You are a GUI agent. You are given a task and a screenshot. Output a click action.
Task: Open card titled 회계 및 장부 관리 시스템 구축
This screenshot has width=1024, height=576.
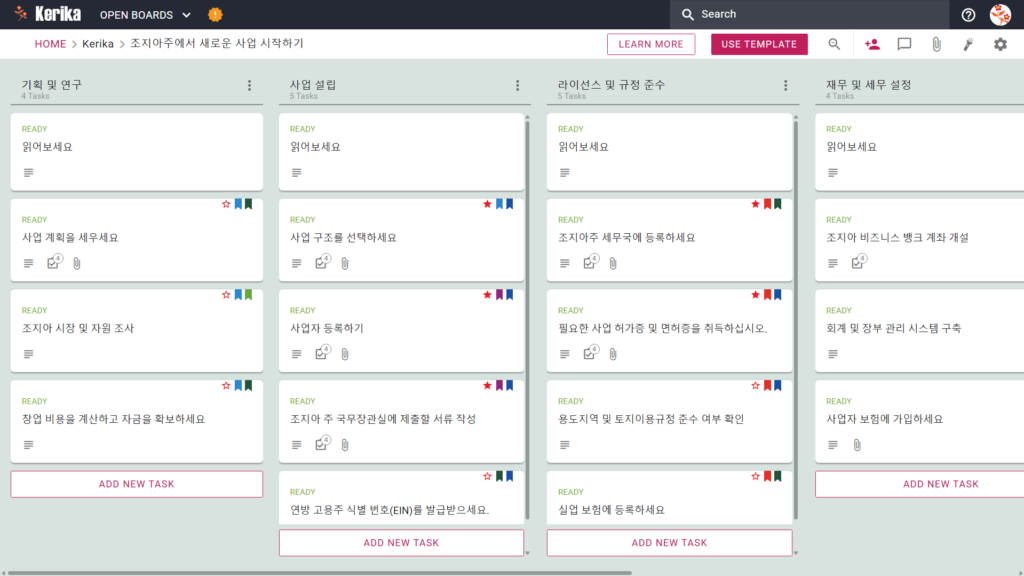pyautogui.click(x=920, y=330)
